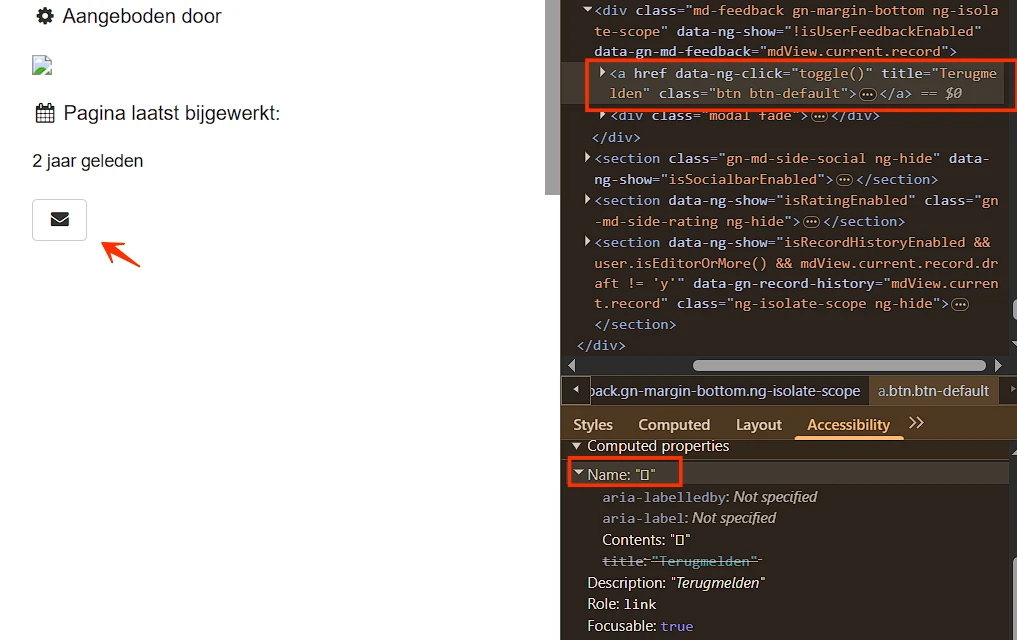Image resolution: width=1017 pixels, height=640 pixels.
Task: Click the ellipsis inside modal fade div
Action: tap(819, 117)
